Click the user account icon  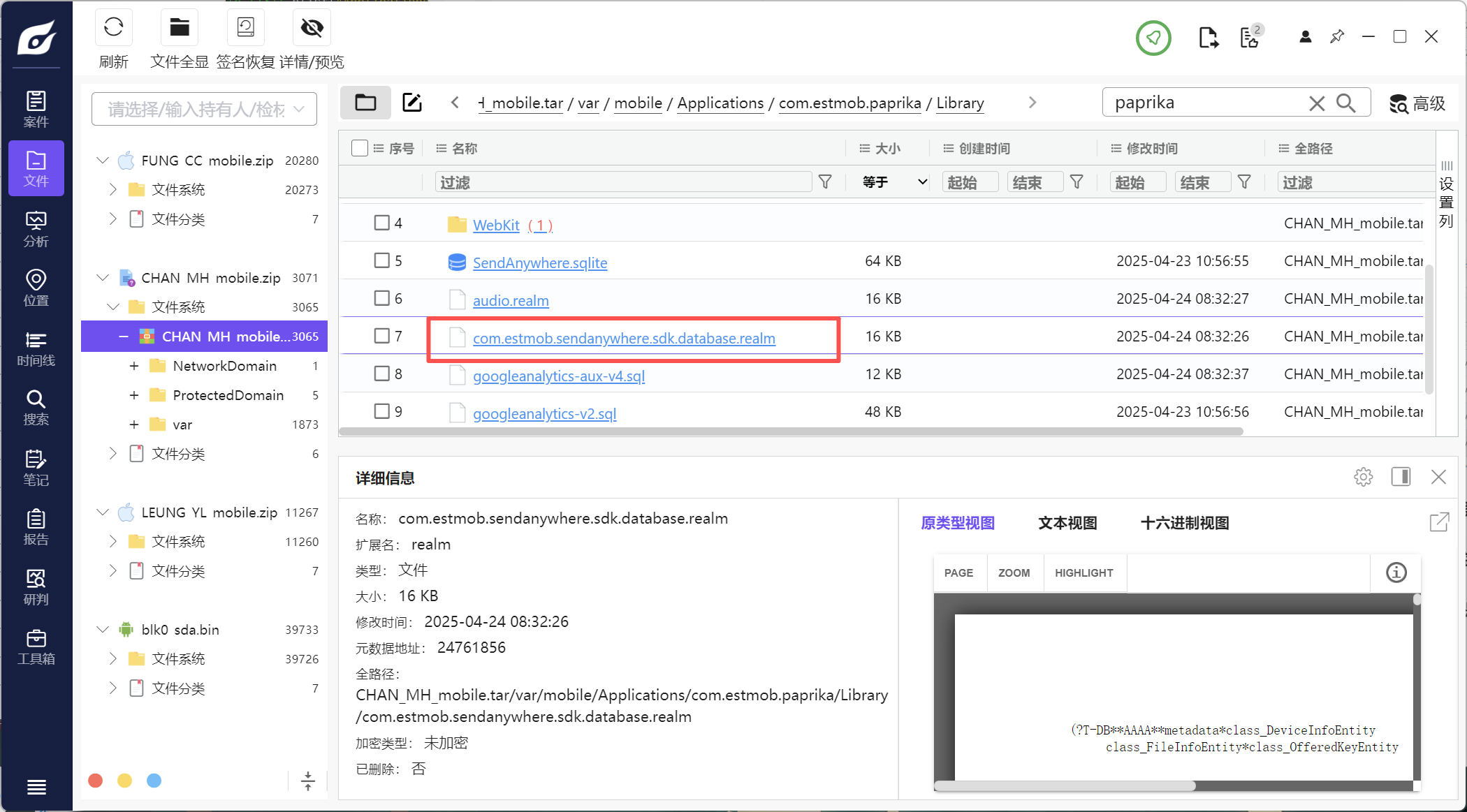(1305, 36)
